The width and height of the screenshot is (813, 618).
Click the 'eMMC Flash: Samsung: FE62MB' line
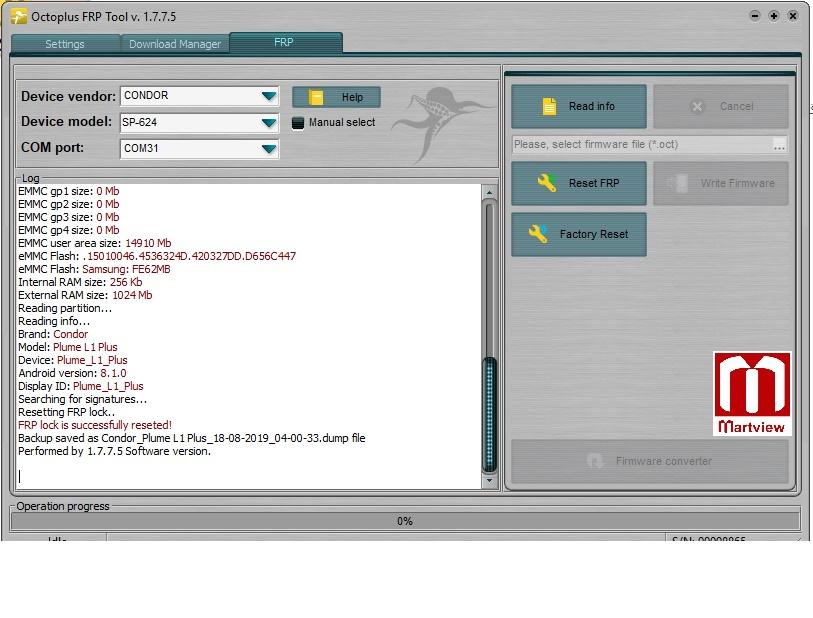tap(94, 269)
